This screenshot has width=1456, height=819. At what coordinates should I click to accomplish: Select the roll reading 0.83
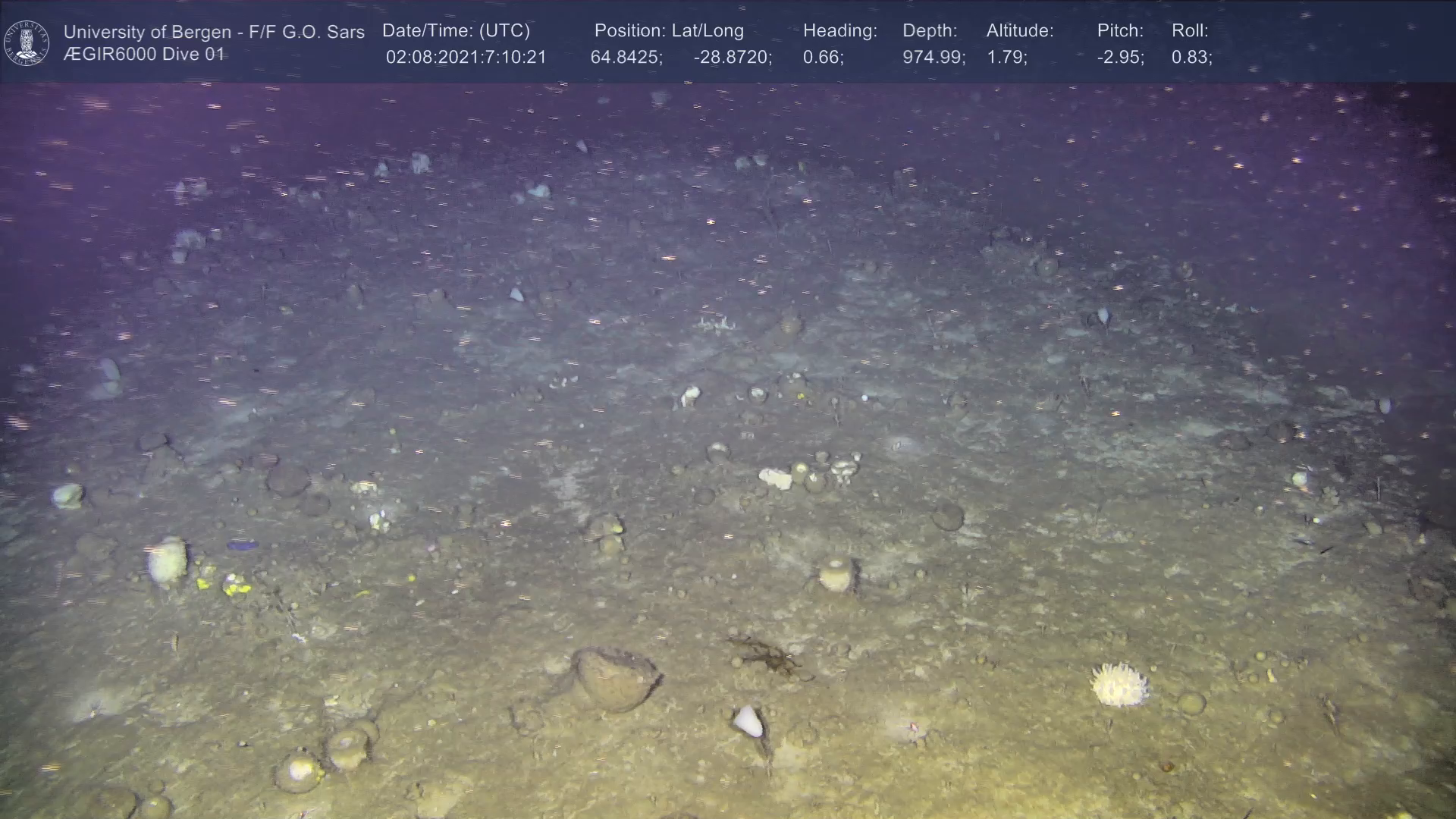[1191, 58]
